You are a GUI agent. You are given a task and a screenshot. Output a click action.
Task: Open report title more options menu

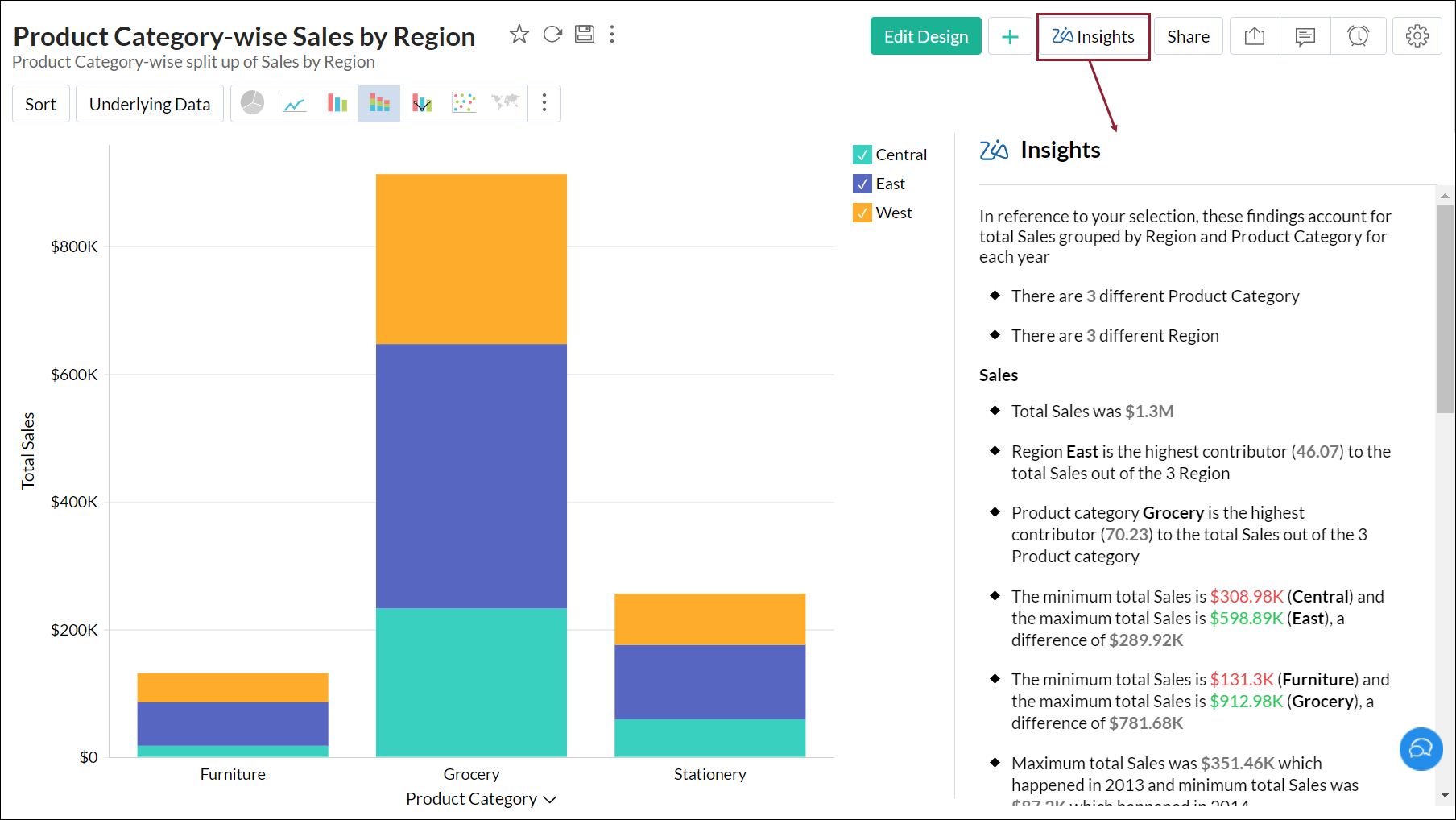(612, 35)
